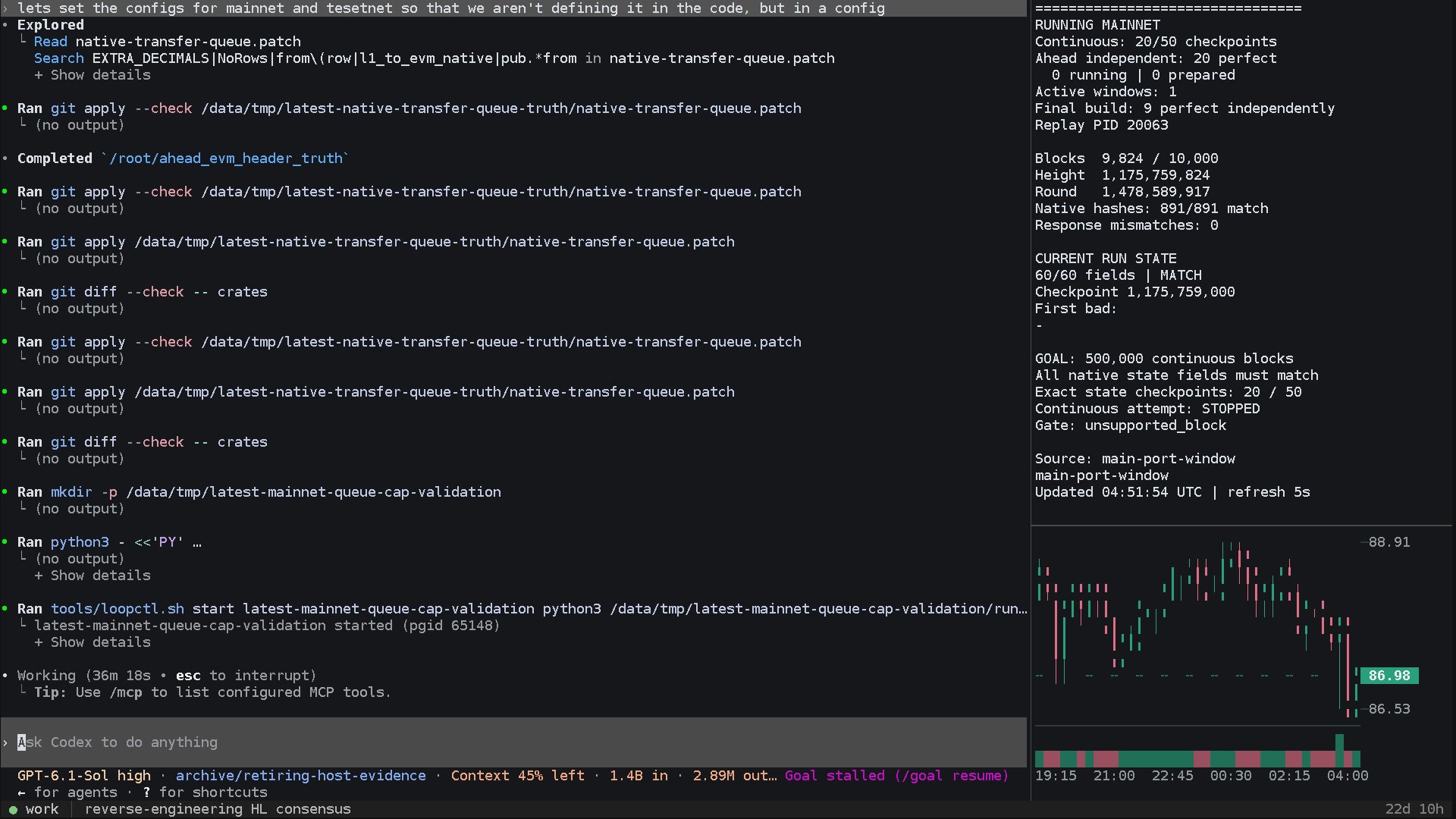Click the Blocks 9,824 / 10,000 line
This screenshot has width=1456, height=819.
[x=1126, y=158]
